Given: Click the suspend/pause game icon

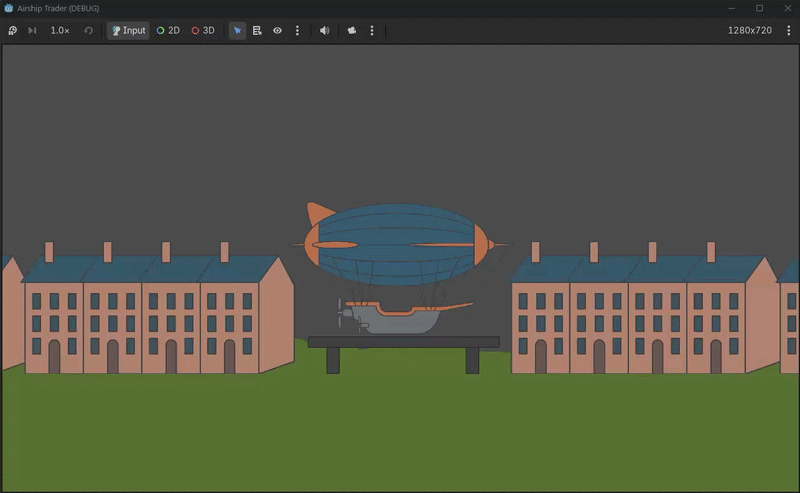Looking at the screenshot, I should coord(13,31).
